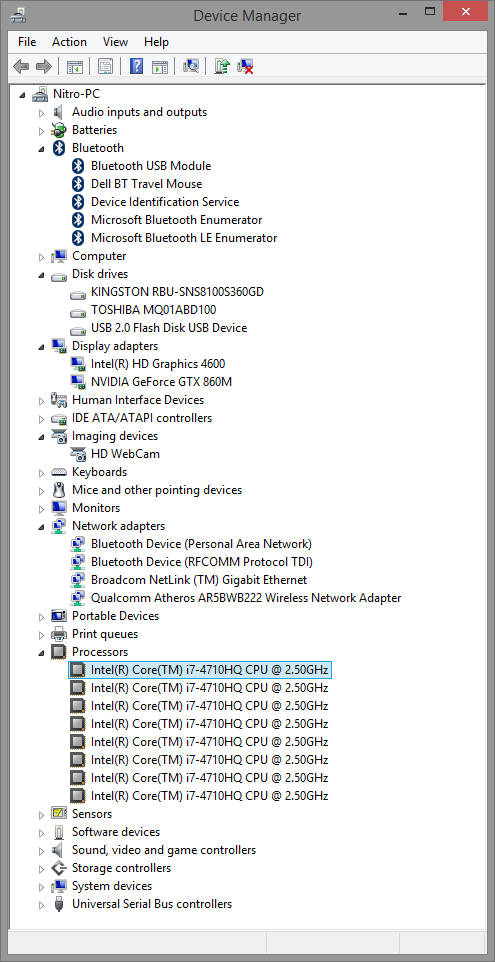Click Scan for hardware changes toolbar icon
Screen dimensions: 495x962
click(x=191, y=66)
